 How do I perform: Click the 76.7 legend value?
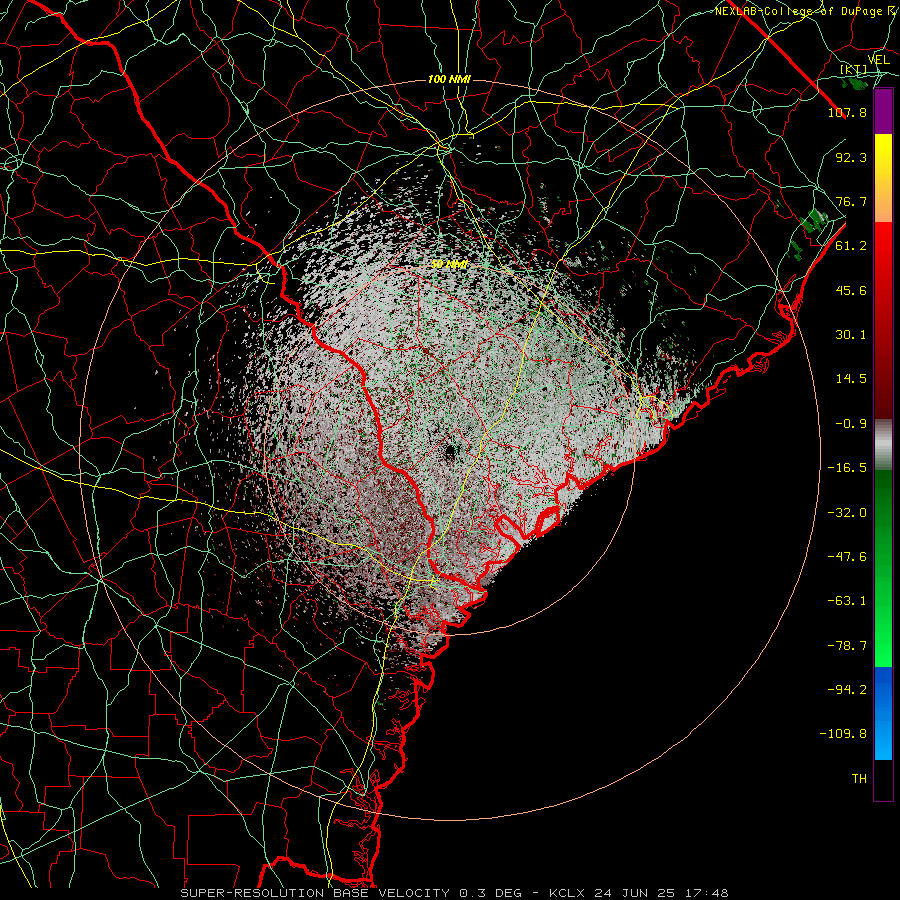pyautogui.click(x=851, y=201)
